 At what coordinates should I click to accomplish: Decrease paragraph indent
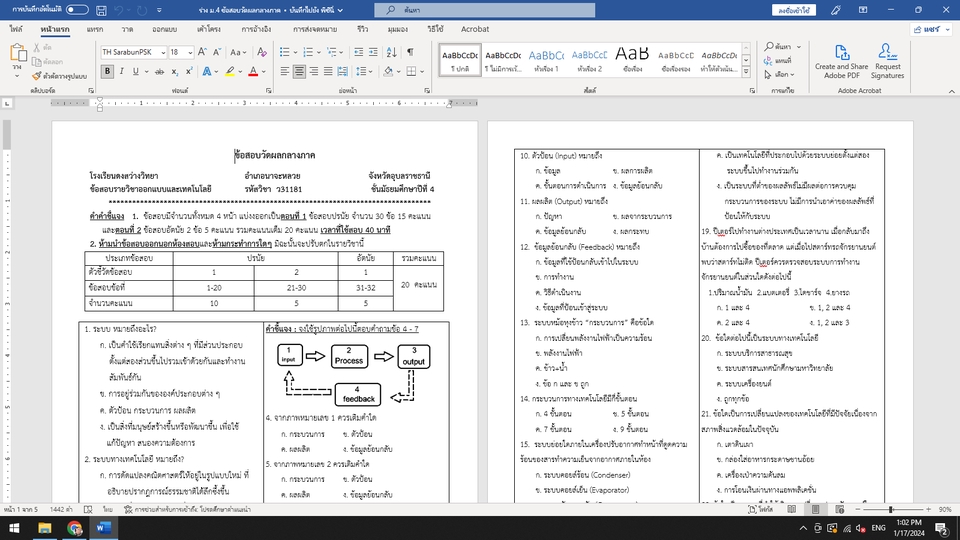coord(359,52)
